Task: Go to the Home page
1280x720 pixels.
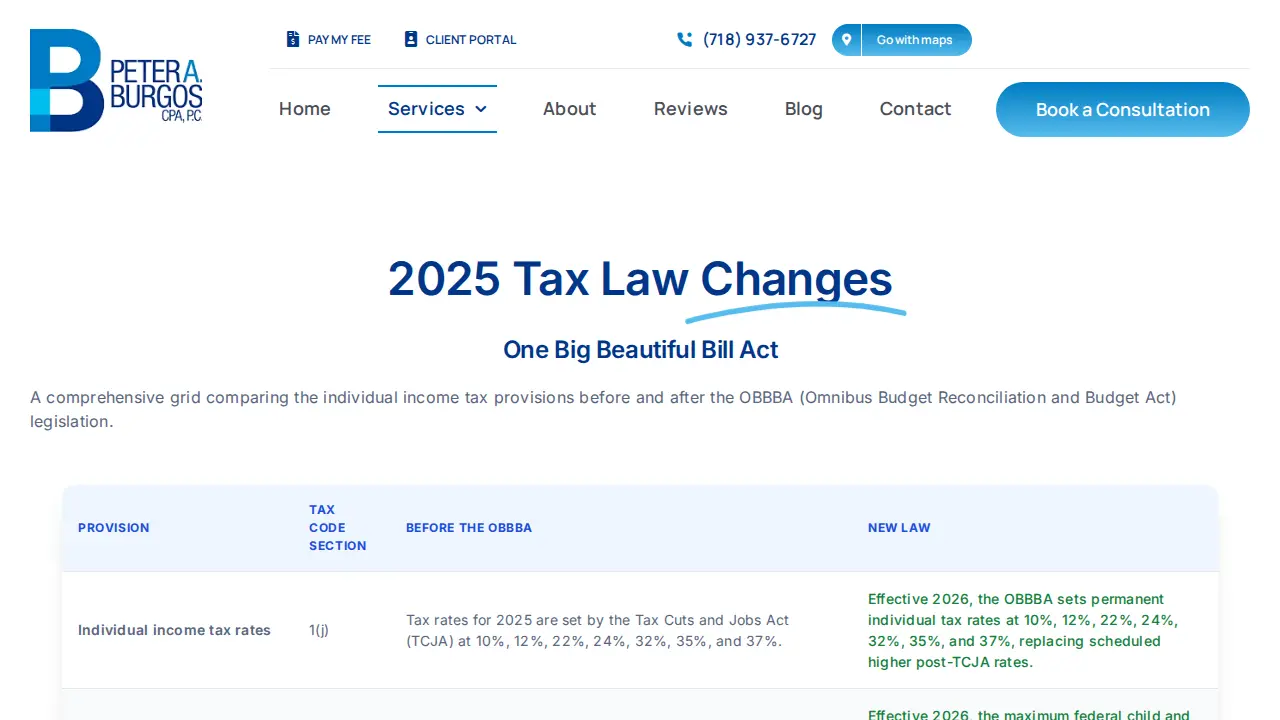Action: tap(305, 109)
